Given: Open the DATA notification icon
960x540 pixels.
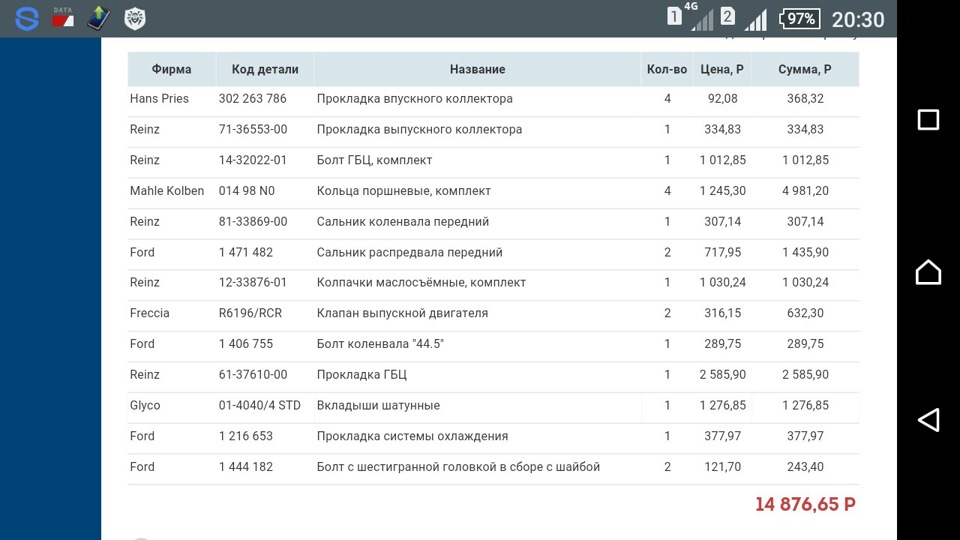Looking at the screenshot, I should tap(62, 18).
